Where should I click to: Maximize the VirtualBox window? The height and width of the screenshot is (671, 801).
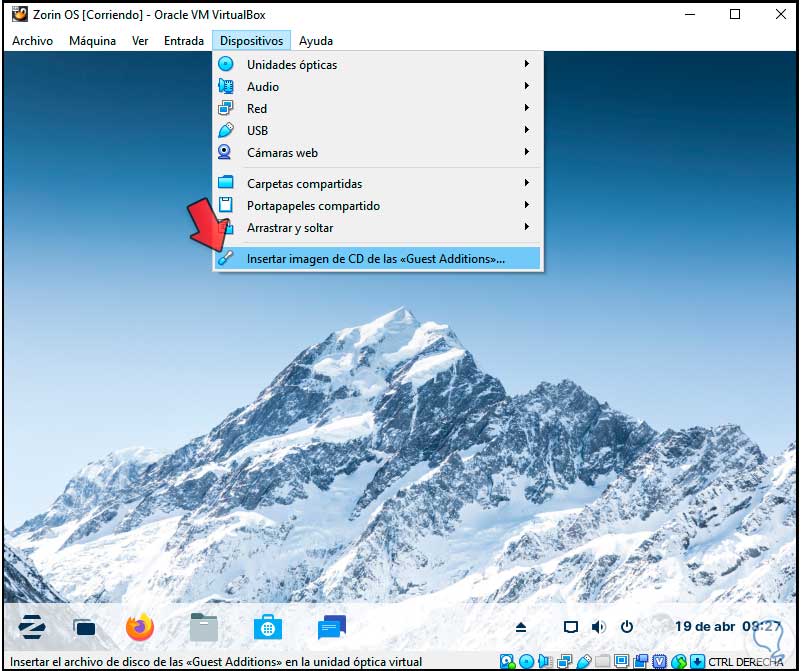(x=735, y=14)
